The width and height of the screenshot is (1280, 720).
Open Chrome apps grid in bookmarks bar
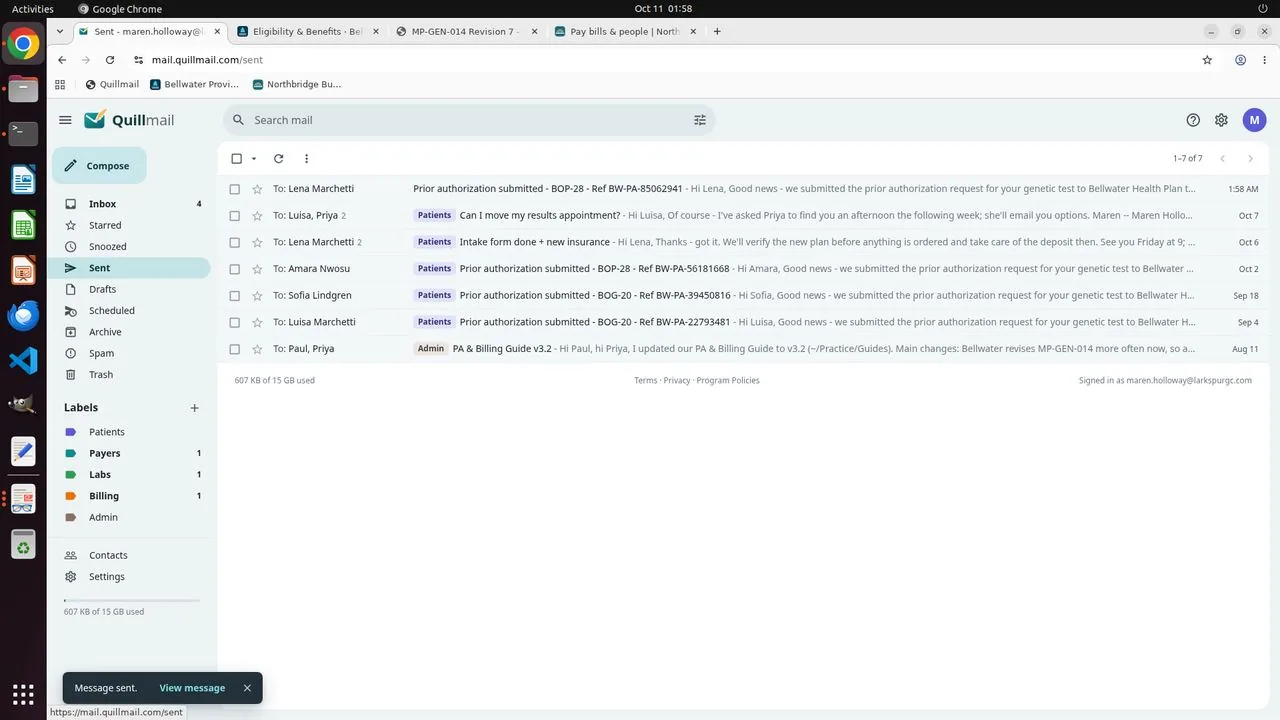coord(60,84)
